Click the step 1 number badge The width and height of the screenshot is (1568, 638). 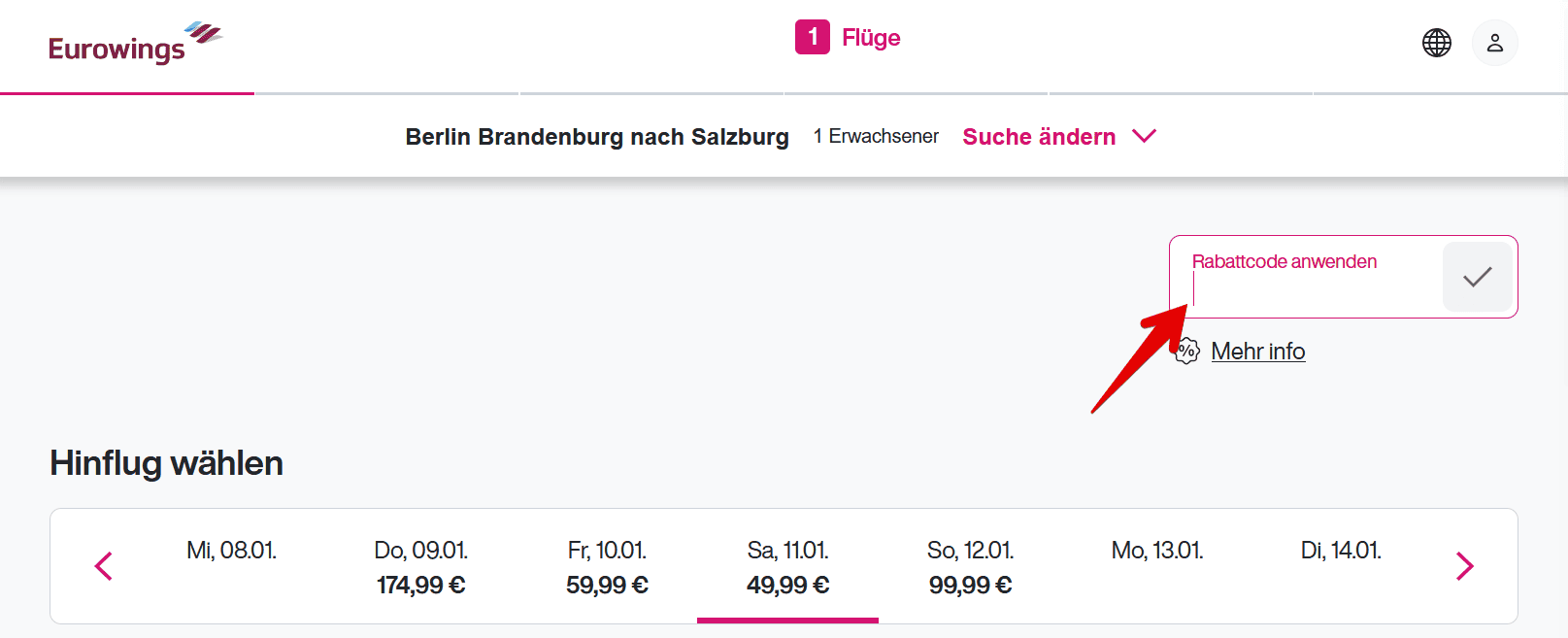pyautogui.click(x=812, y=37)
